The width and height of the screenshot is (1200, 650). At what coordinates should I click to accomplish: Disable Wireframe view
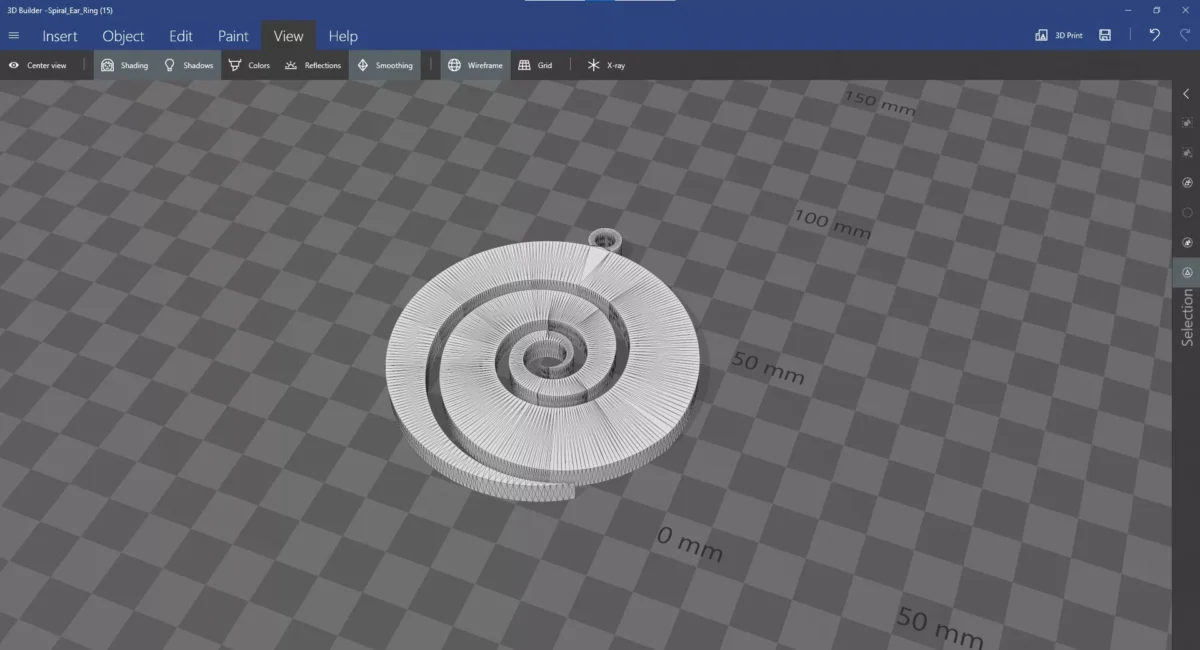coord(475,65)
